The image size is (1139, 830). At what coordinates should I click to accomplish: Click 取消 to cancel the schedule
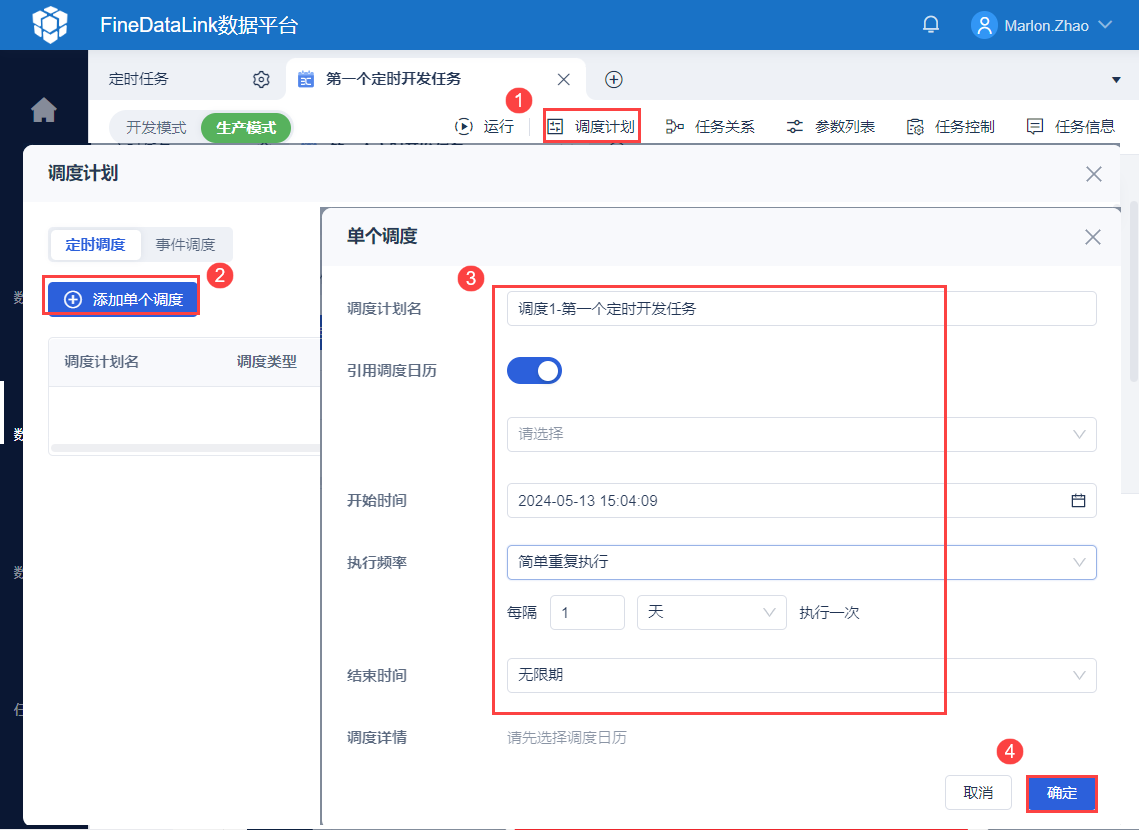click(x=978, y=792)
